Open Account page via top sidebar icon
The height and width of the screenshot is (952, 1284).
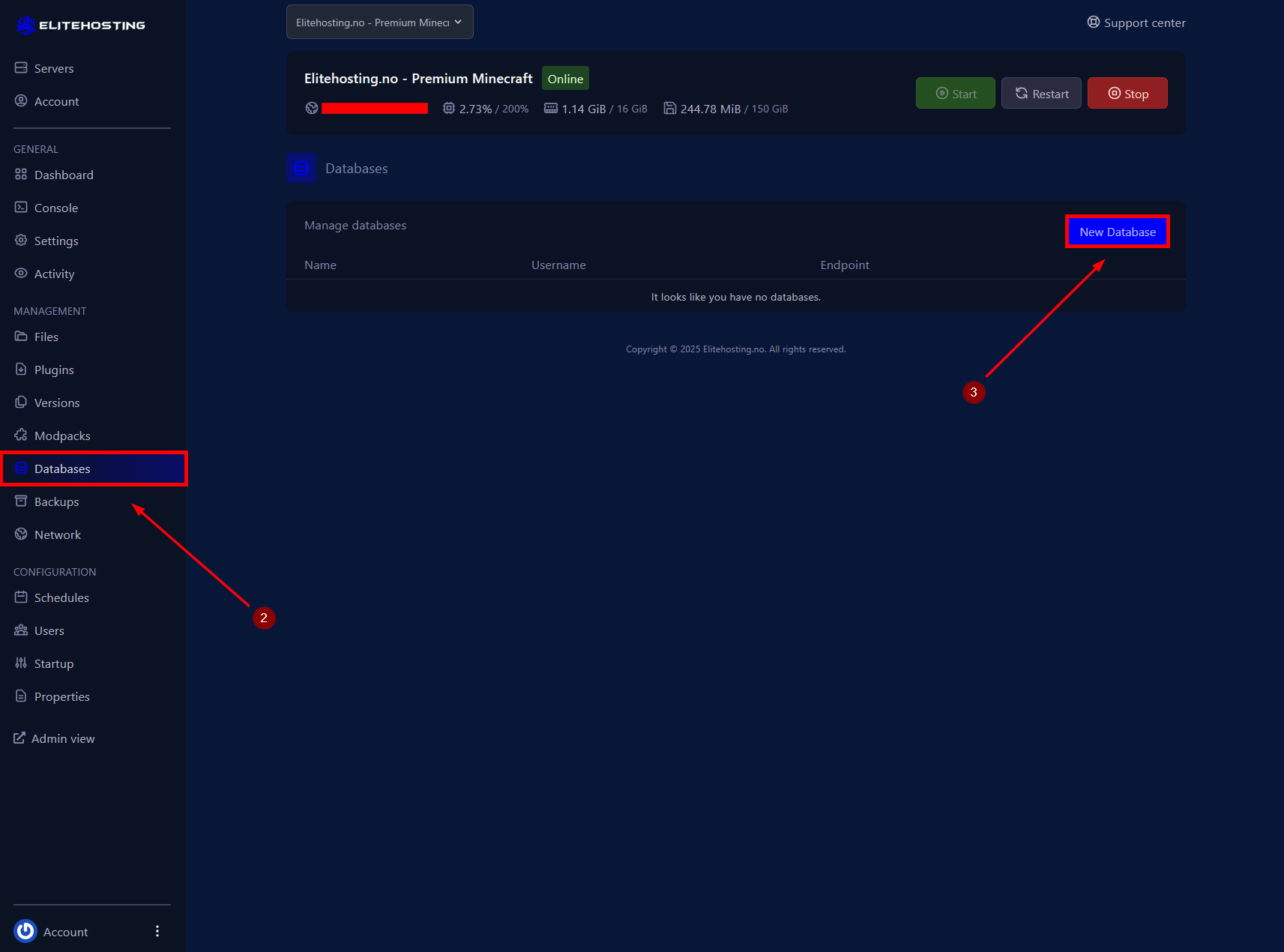(21, 100)
